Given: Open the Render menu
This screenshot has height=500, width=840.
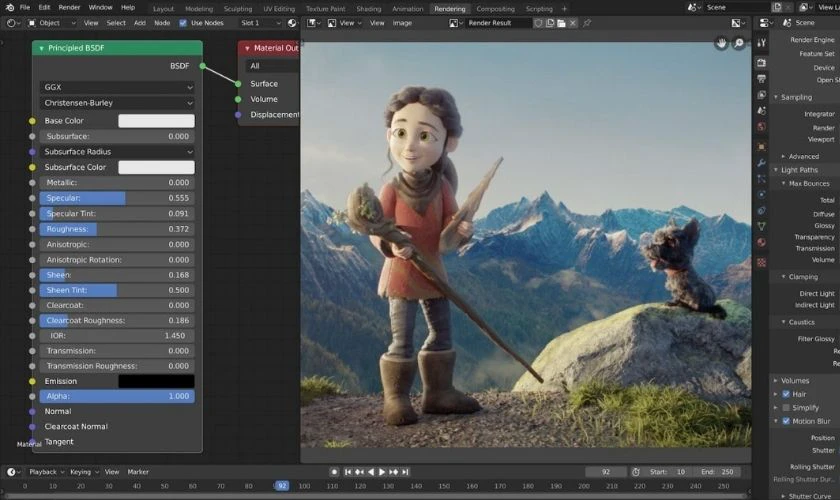Looking at the screenshot, I should (69, 8).
